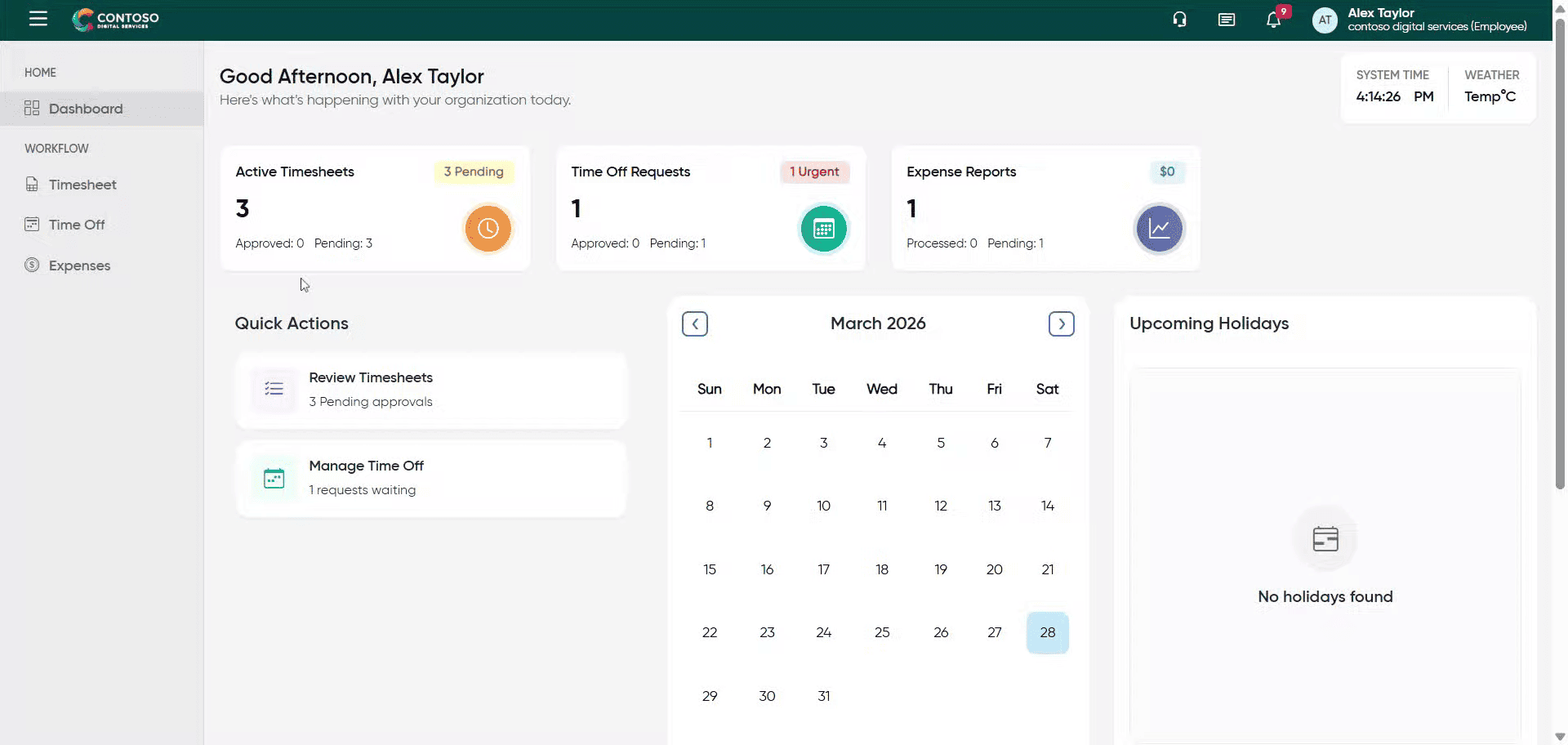
Task: Open Dashboard in the sidebar
Action: 86,109
